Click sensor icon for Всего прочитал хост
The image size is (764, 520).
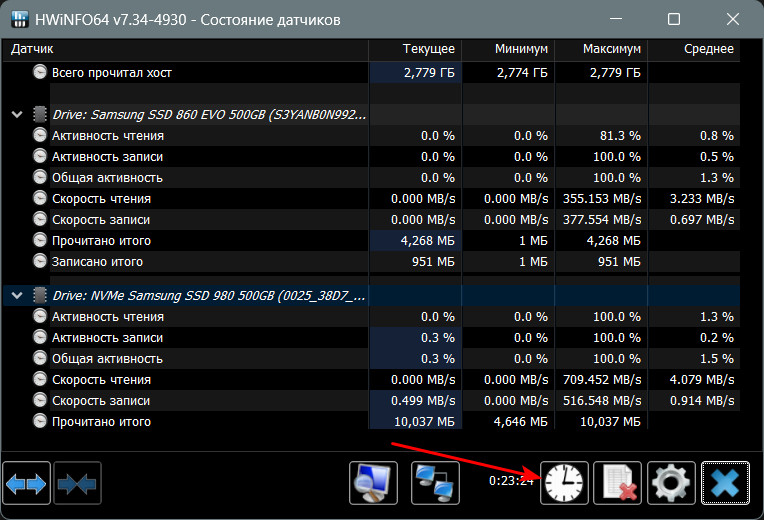pos(39,72)
